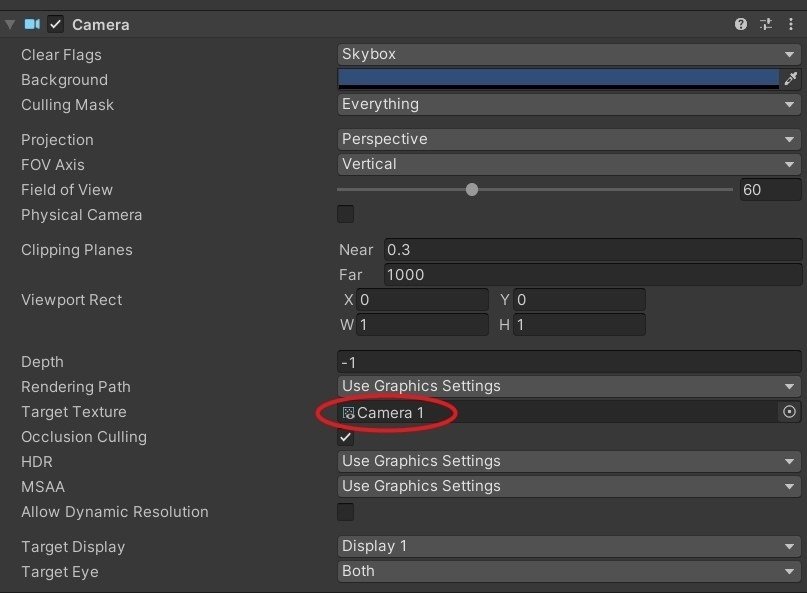This screenshot has height=593, width=807.
Task: Click the Viewport Rect label
Action: tap(72, 300)
